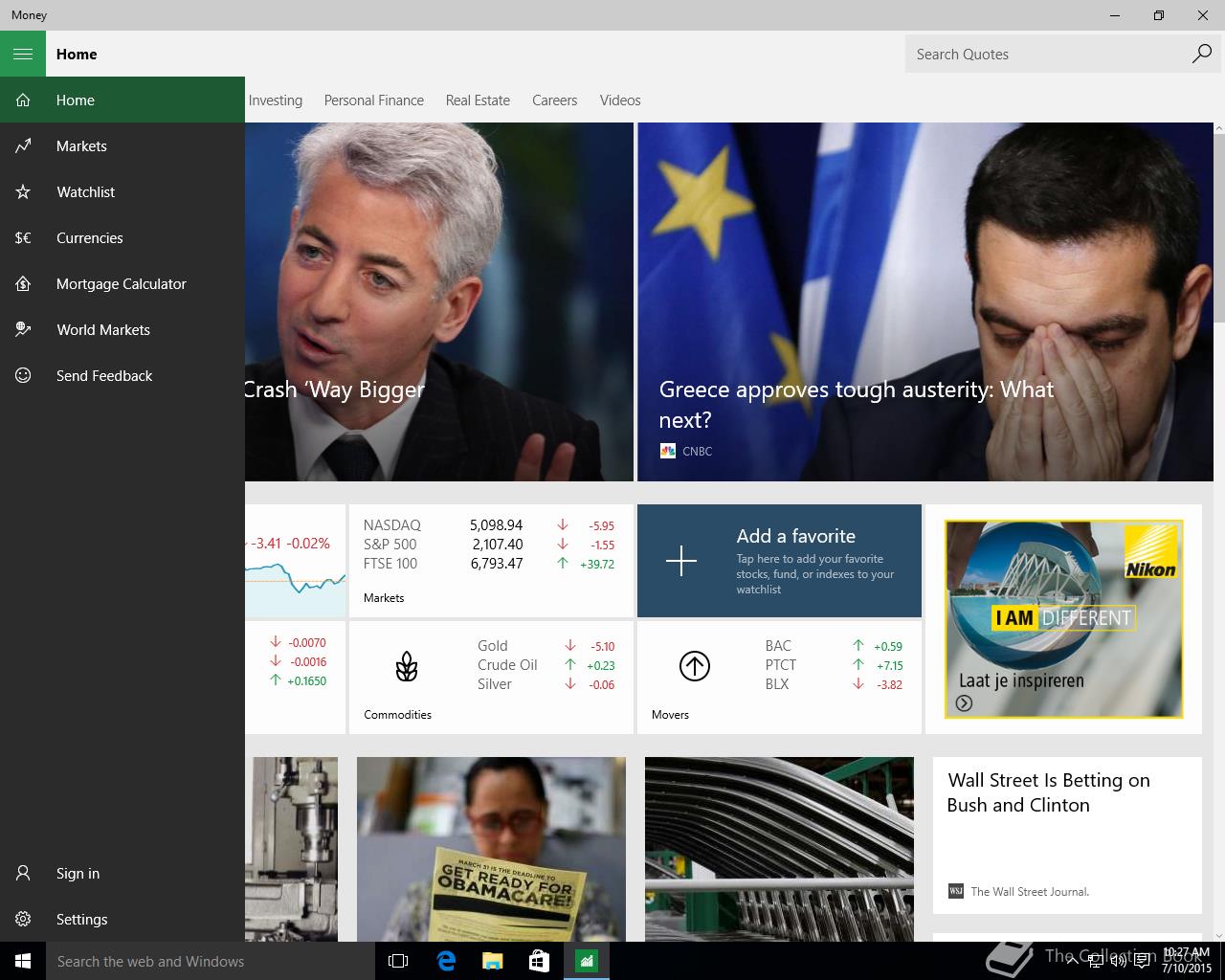Image resolution: width=1225 pixels, height=980 pixels.
Task: Open File Explorer from taskbar
Action: (492, 961)
